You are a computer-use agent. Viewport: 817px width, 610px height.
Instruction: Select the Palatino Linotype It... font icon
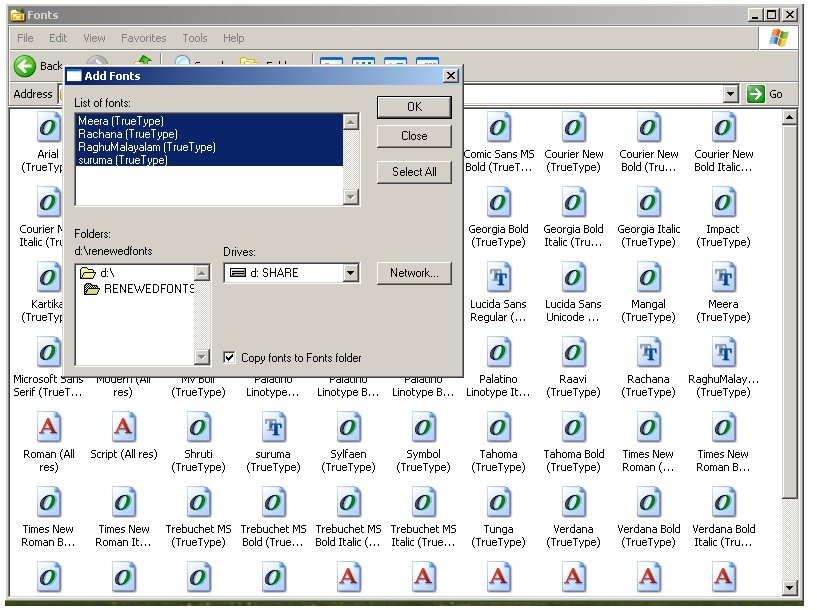(x=498, y=353)
